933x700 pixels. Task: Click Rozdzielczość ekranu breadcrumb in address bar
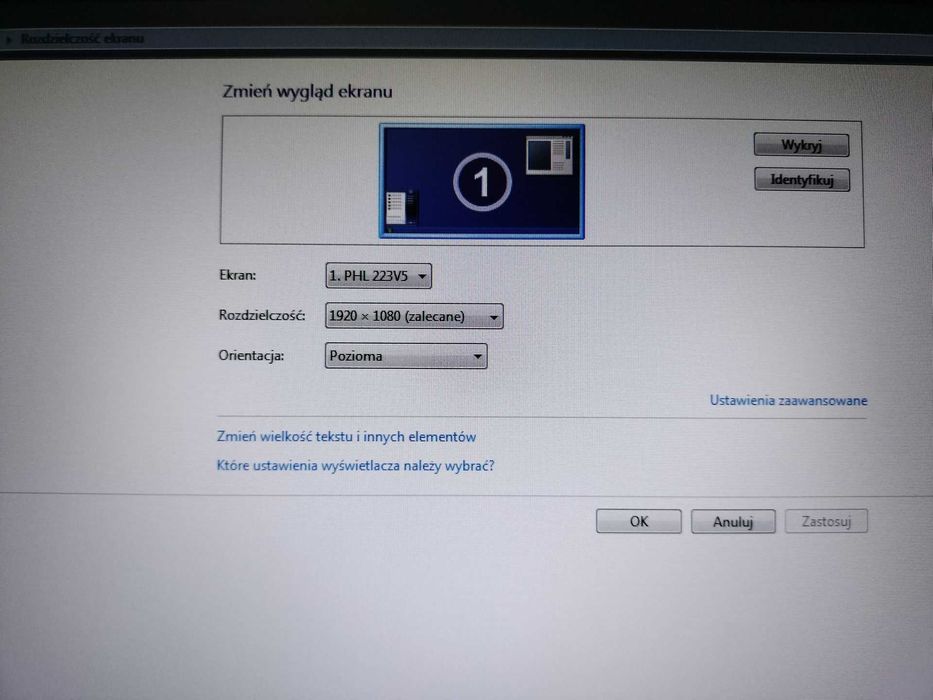(x=82, y=39)
